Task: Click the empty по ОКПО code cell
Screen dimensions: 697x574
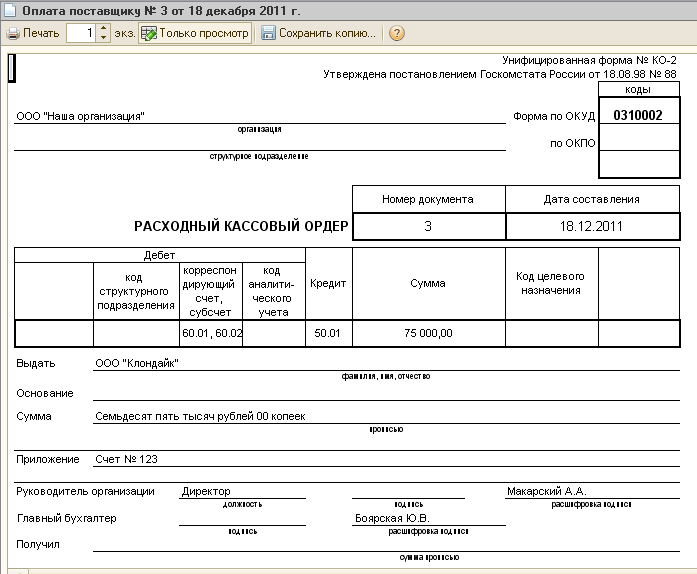Action: click(638, 137)
